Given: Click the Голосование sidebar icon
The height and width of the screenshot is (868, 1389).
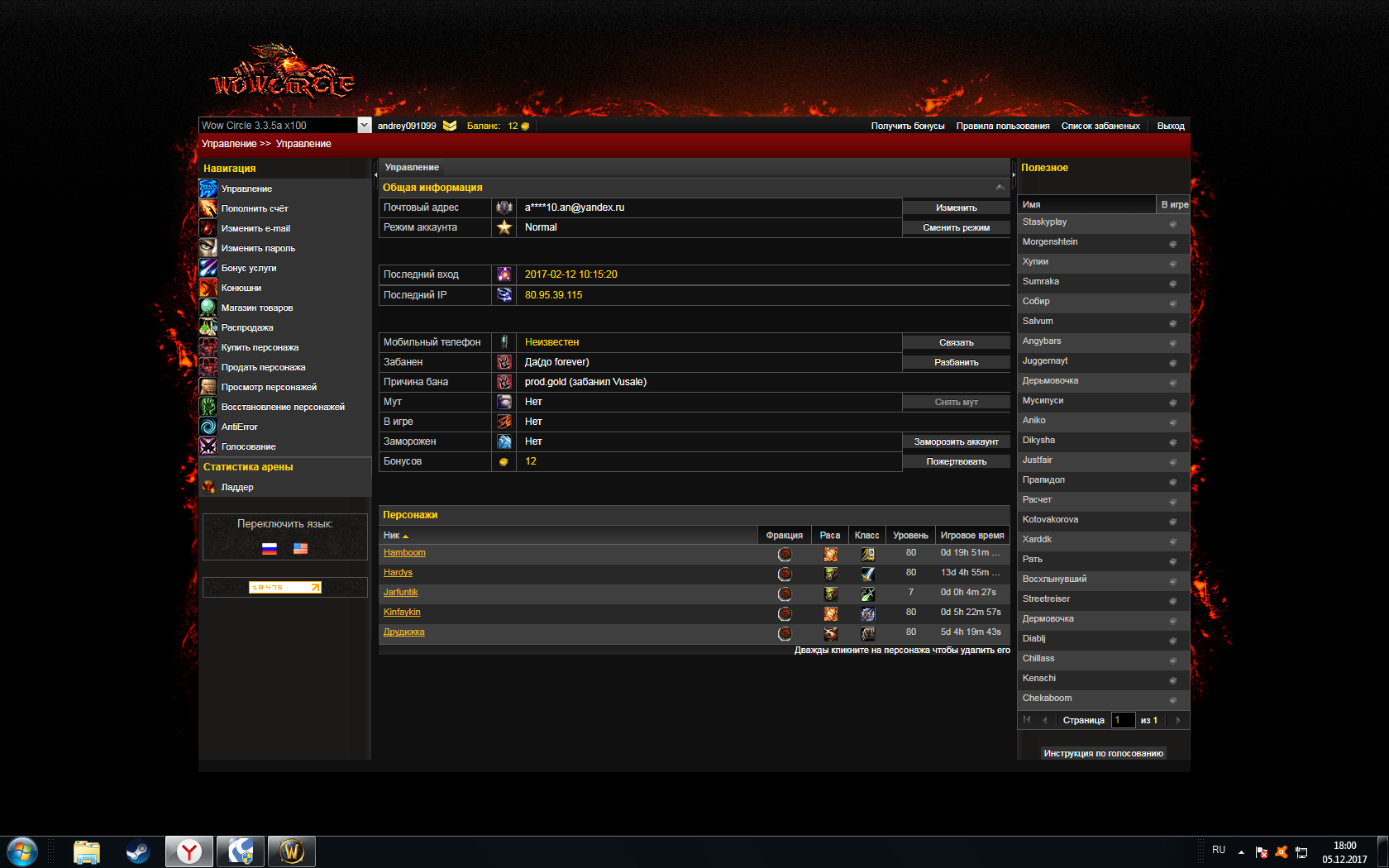Looking at the screenshot, I should point(208,446).
